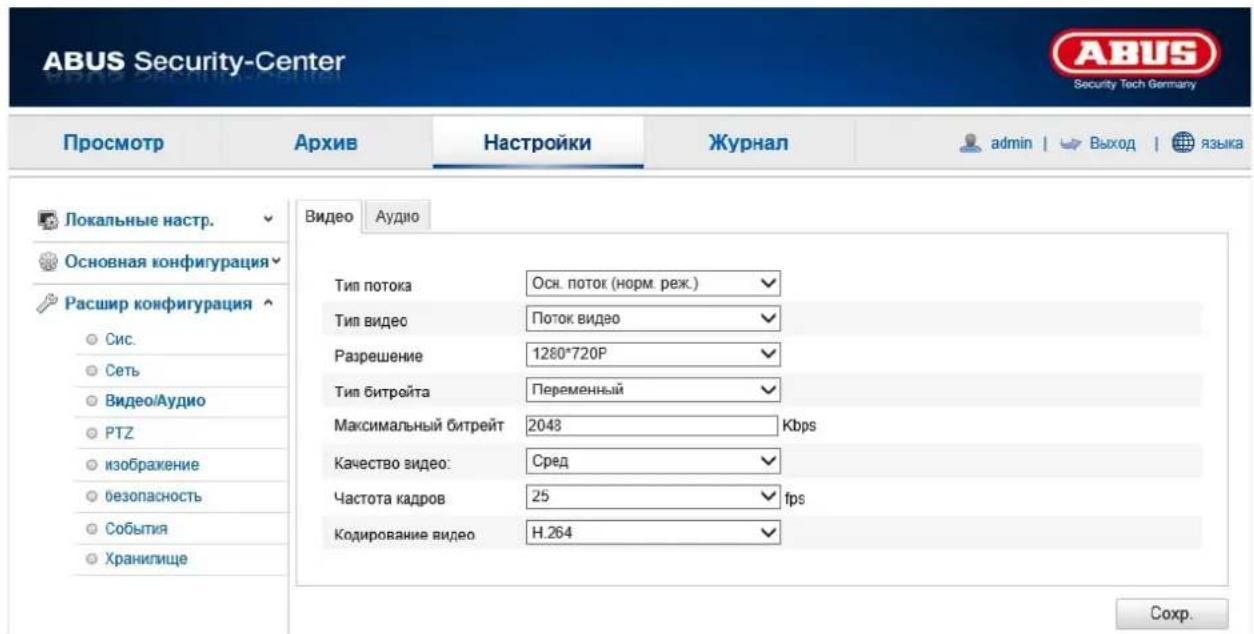This screenshot has width=1254, height=634.
Task: Click the Расшир конфигурация wrench icon
Action: [x=49, y=304]
